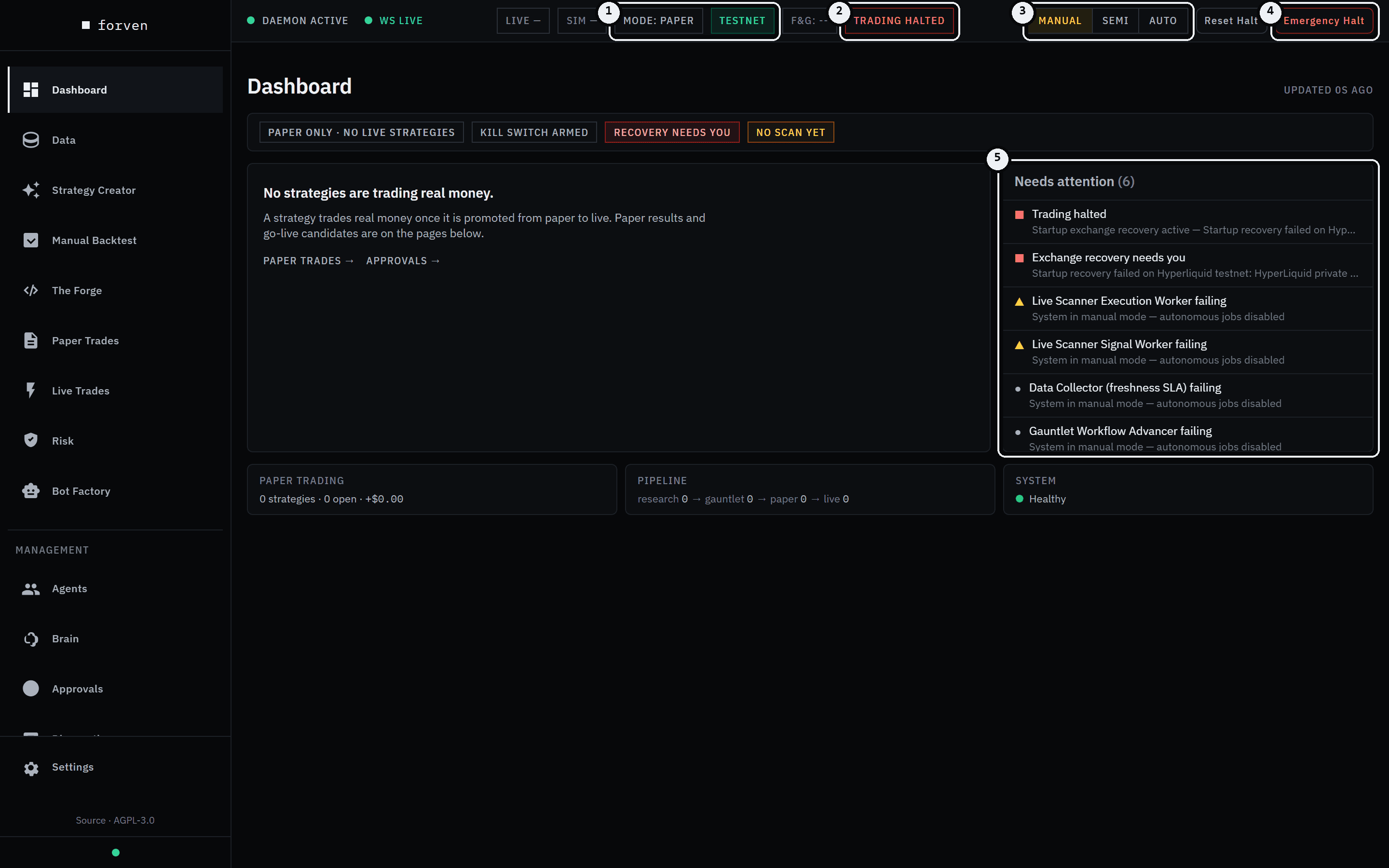The image size is (1389, 868).
Task: Click the PAPER ONLY · NO LIVE STRATEGIES badge
Action: 361,132
